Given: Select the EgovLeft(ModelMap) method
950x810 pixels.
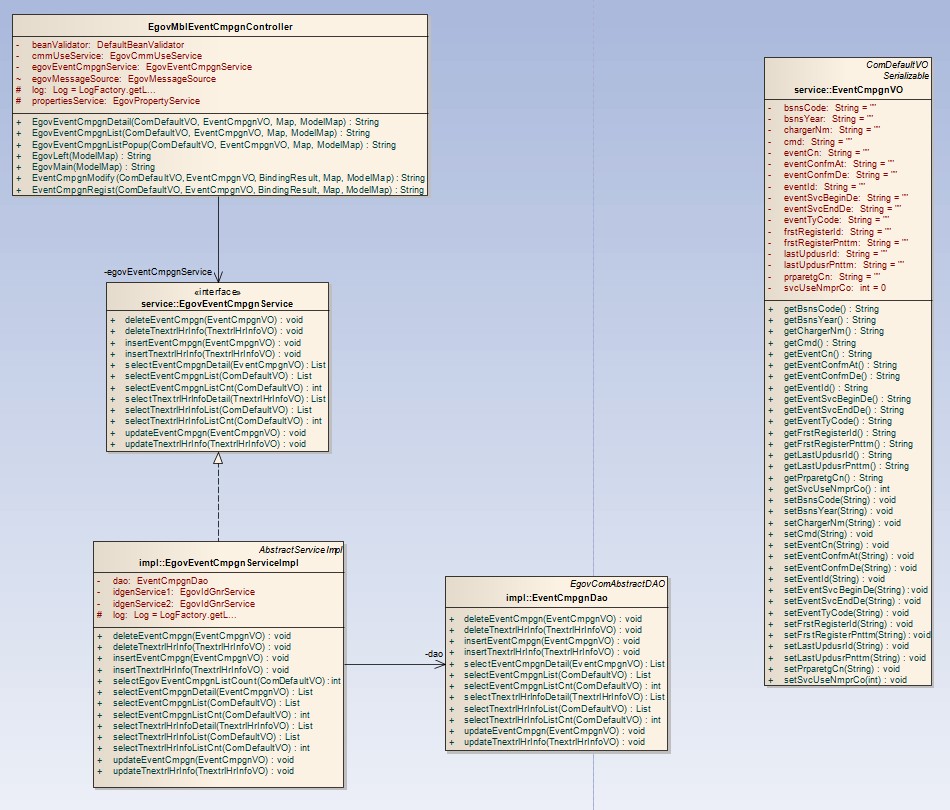Looking at the screenshot, I should [x=91, y=156].
